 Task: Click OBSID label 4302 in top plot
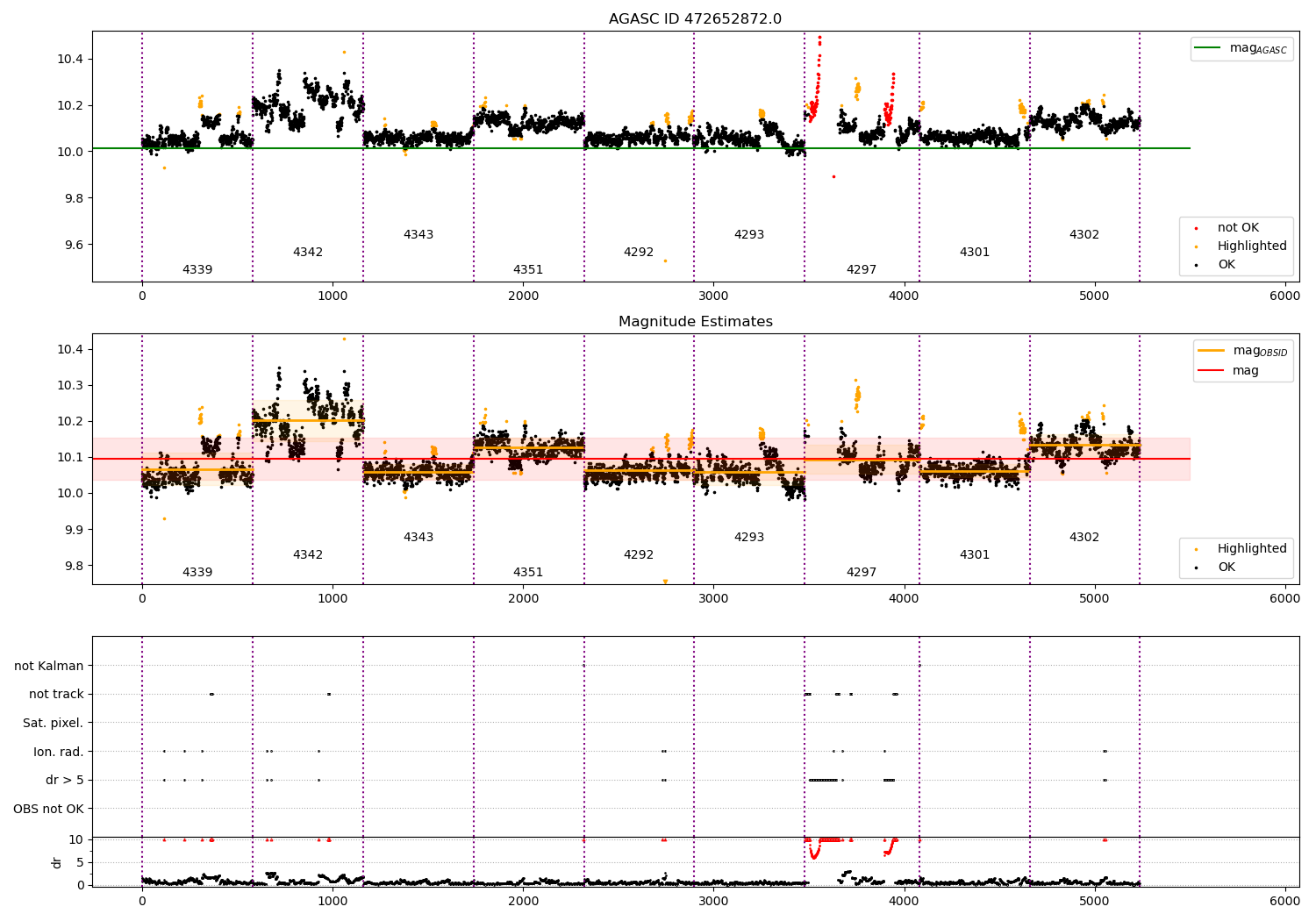(1084, 235)
